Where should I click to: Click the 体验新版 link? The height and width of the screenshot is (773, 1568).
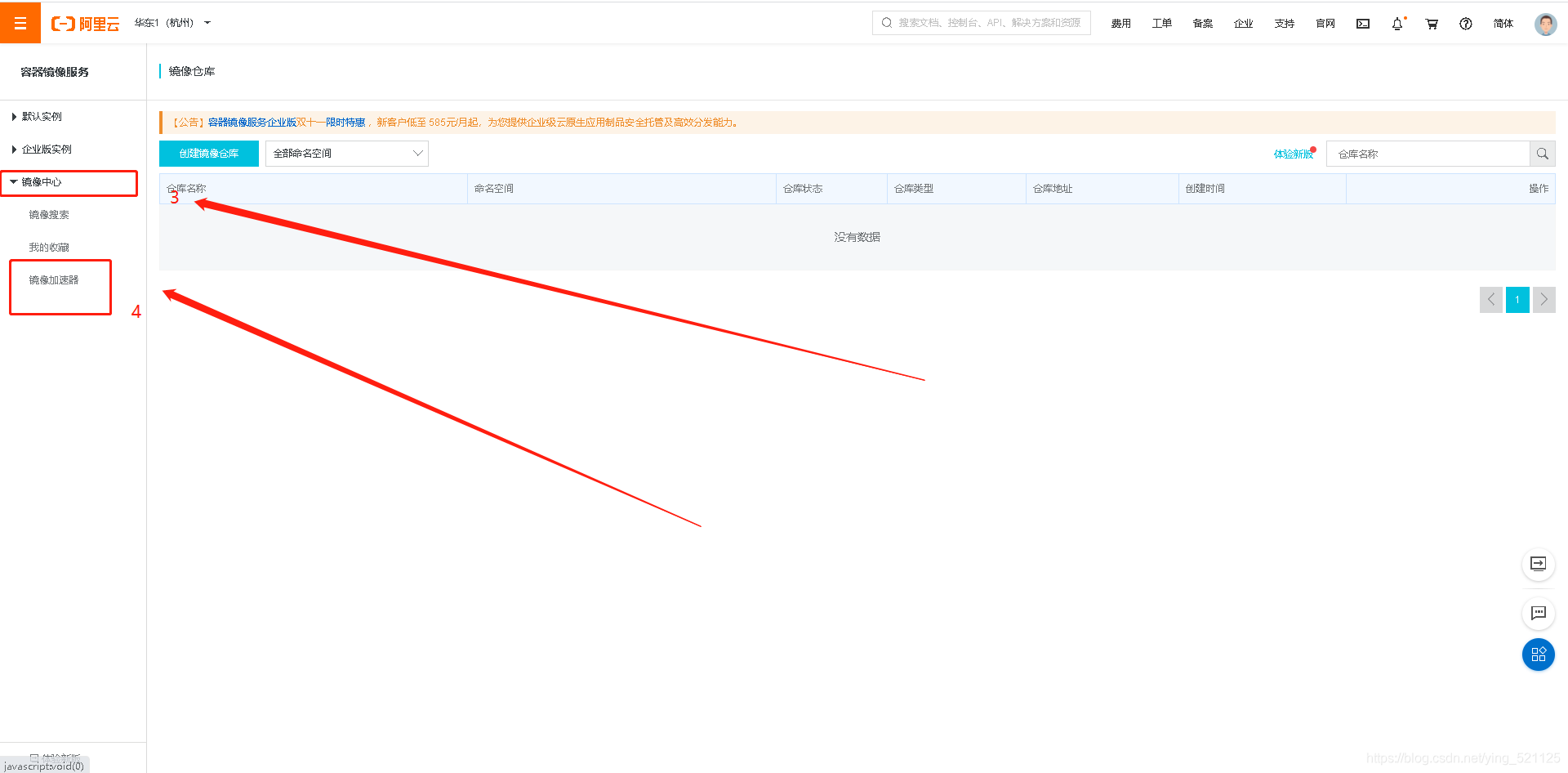tap(1293, 154)
